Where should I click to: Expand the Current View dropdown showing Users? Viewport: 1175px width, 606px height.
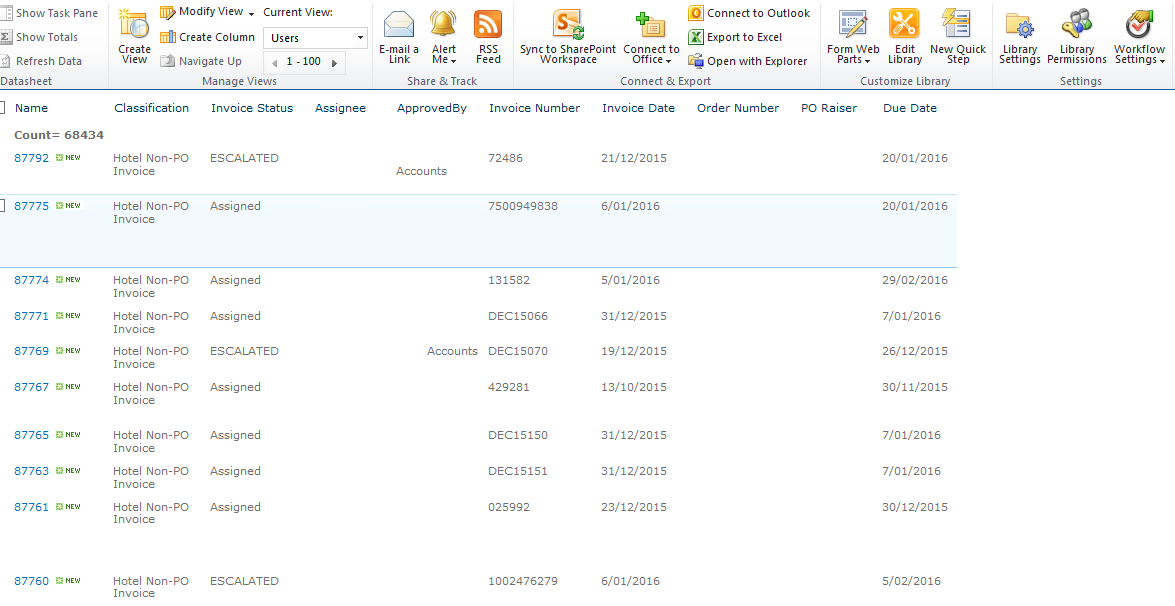[x=360, y=38]
